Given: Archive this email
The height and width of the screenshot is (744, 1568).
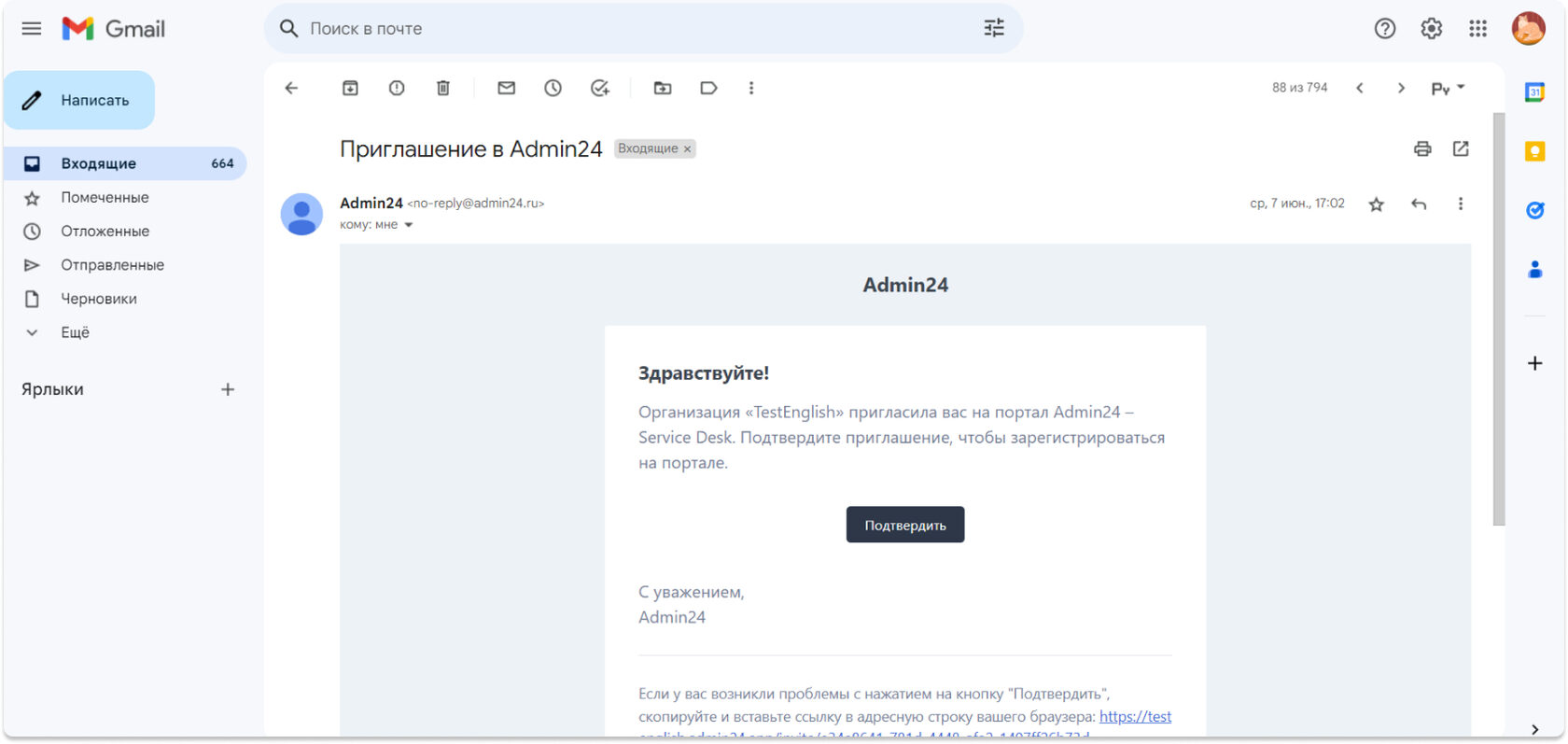Looking at the screenshot, I should pyautogui.click(x=350, y=88).
